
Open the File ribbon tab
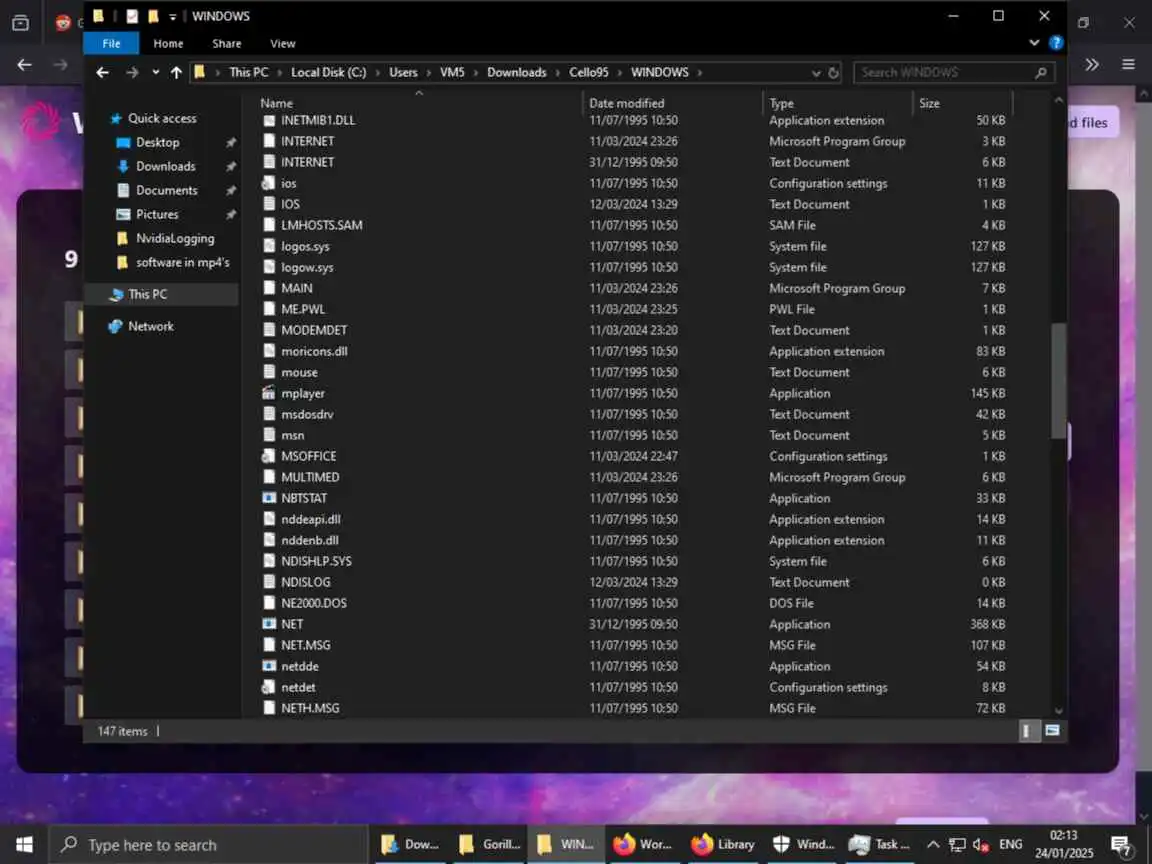pyautogui.click(x=111, y=43)
